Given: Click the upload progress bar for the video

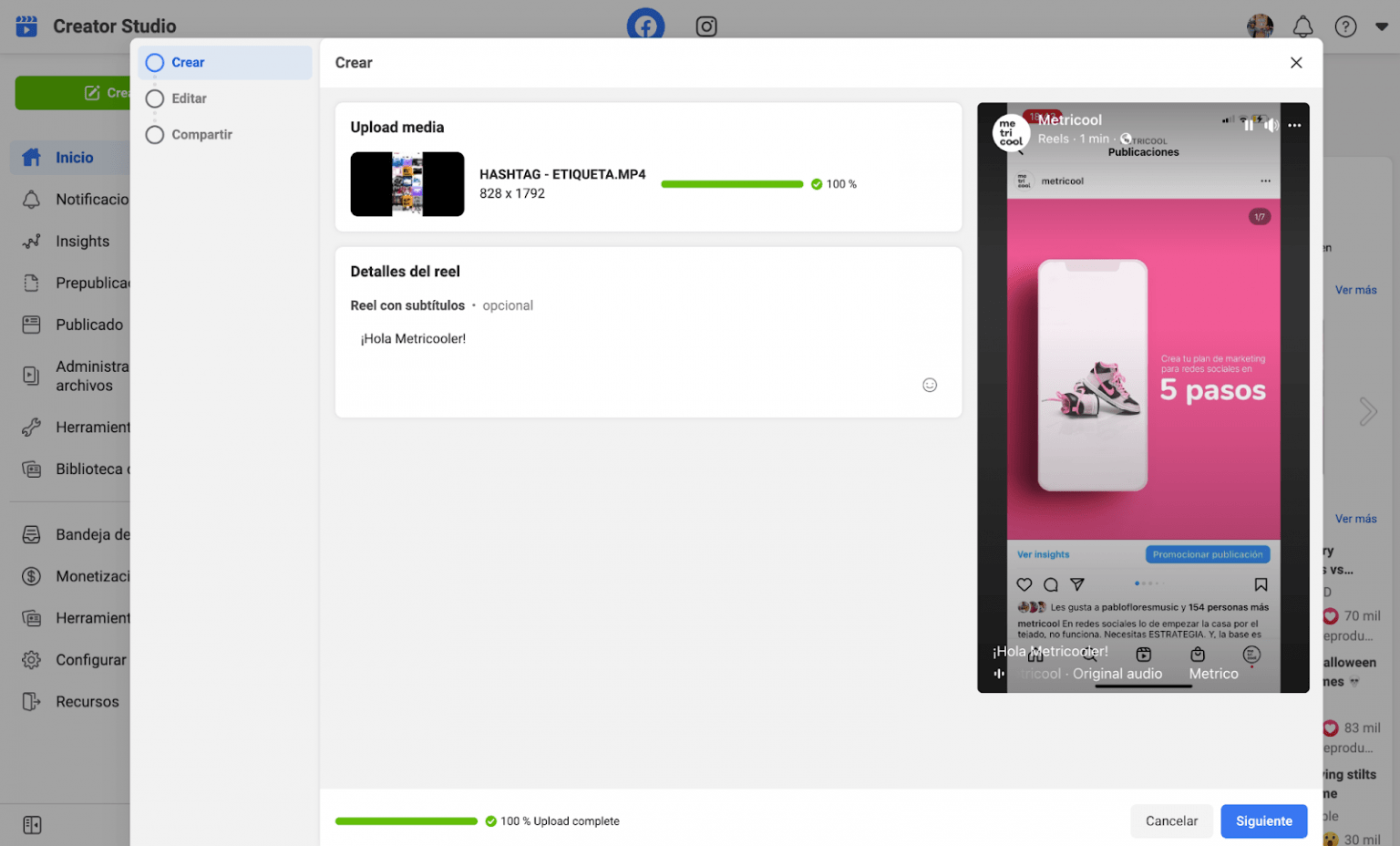Looking at the screenshot, I should point(732,184).
